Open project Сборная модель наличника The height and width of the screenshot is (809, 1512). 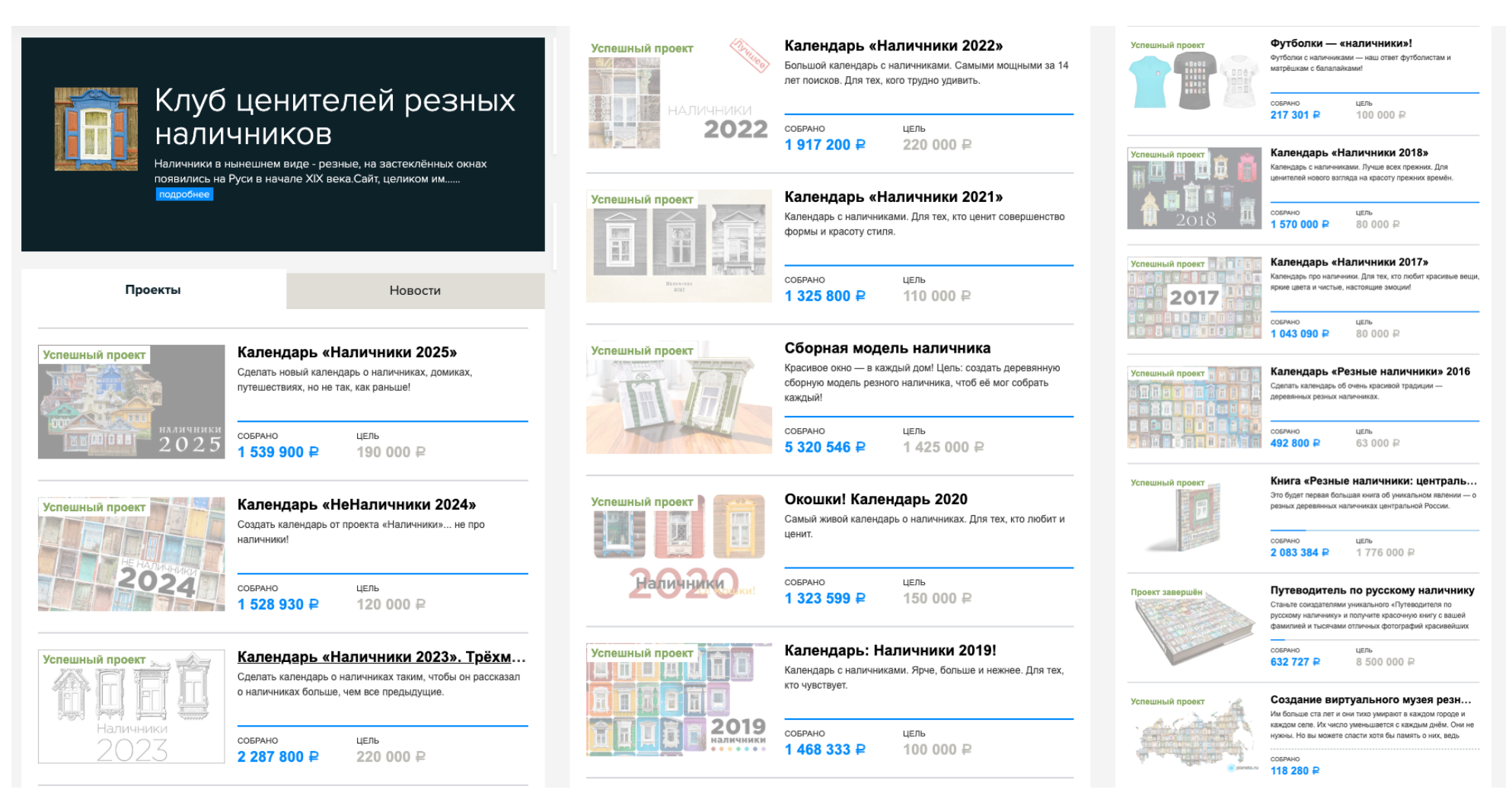tap(888, 348)
